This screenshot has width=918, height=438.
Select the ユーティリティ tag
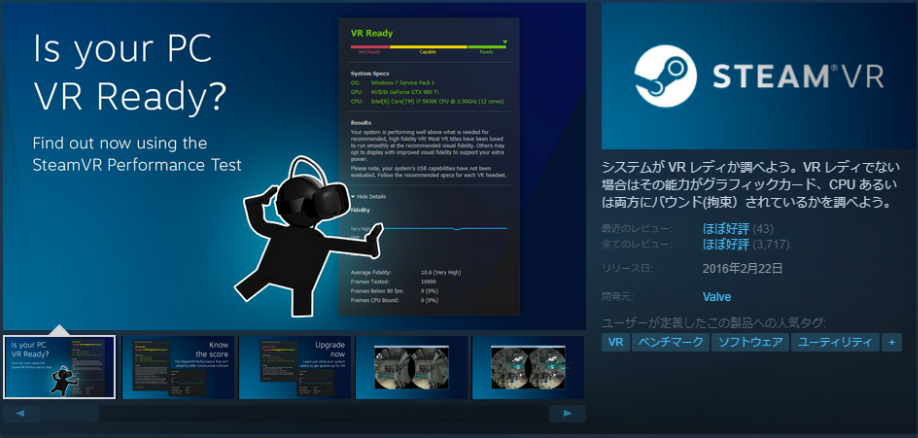pos(835,342)
